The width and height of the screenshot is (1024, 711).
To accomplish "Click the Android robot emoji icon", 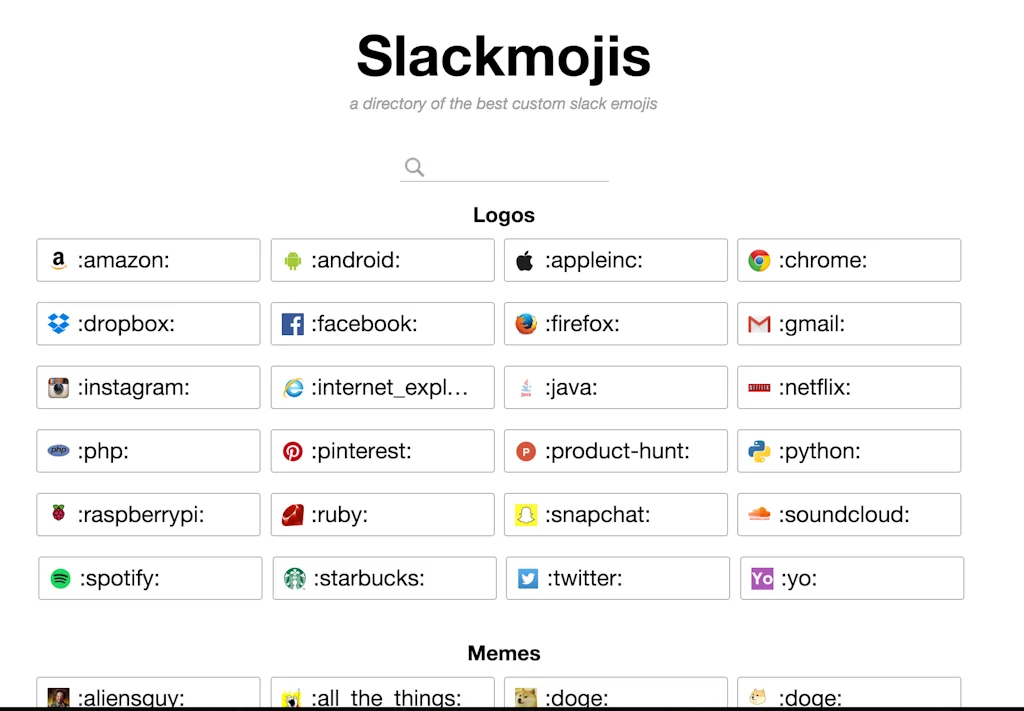I will [292, 260].
